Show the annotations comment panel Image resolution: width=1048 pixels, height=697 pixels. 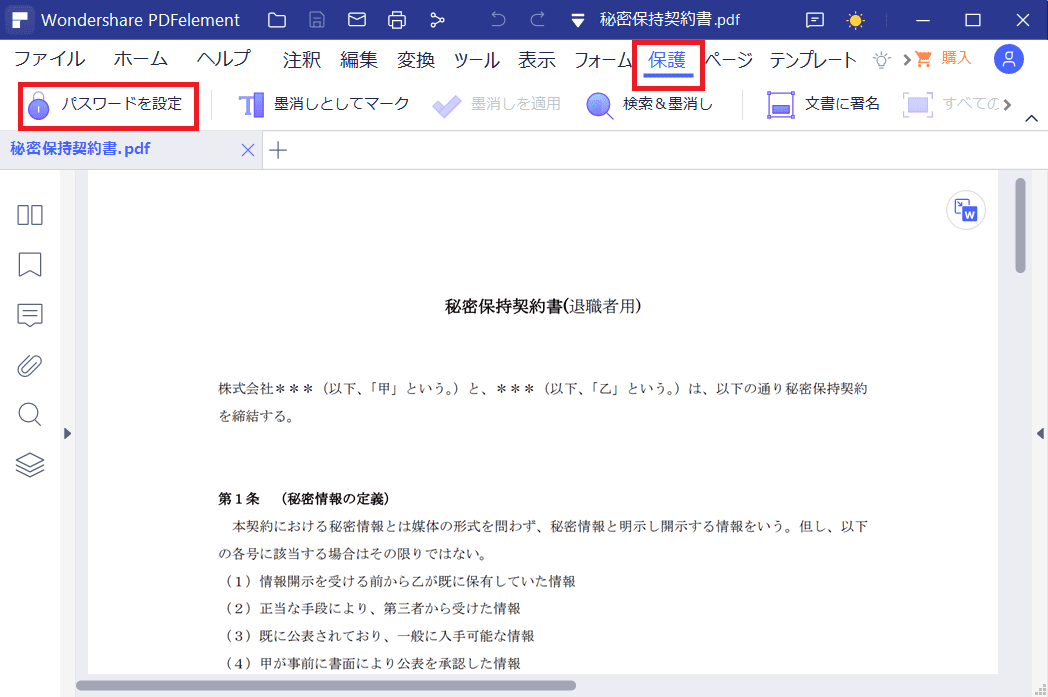pos(30,314)
